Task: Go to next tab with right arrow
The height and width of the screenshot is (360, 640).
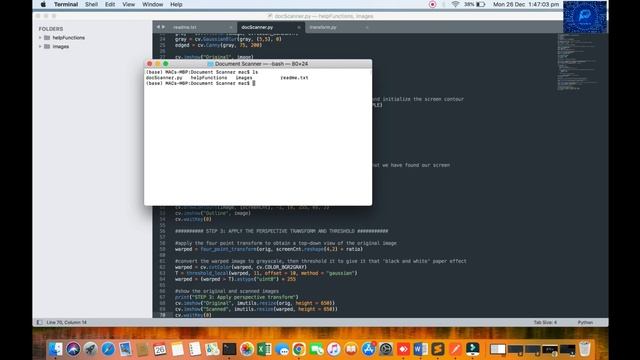Action: coord(164,27)
